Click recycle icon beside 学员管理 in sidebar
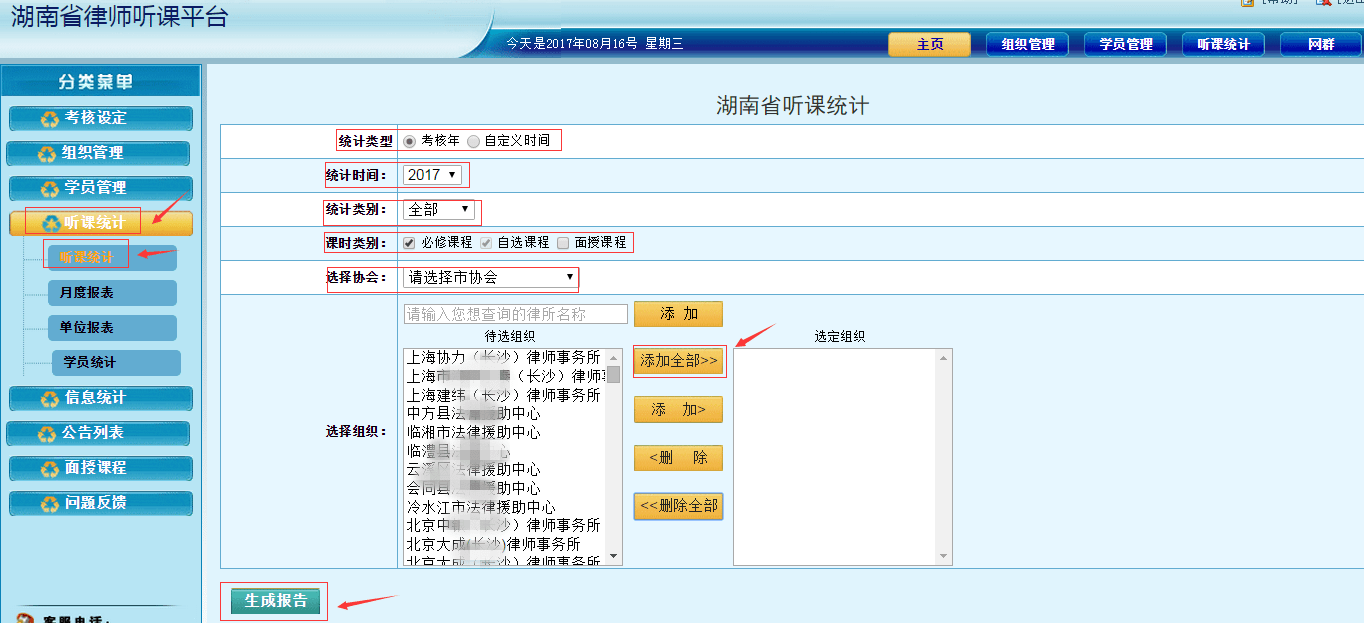The image size is (1364, 623). click(50, 189)
